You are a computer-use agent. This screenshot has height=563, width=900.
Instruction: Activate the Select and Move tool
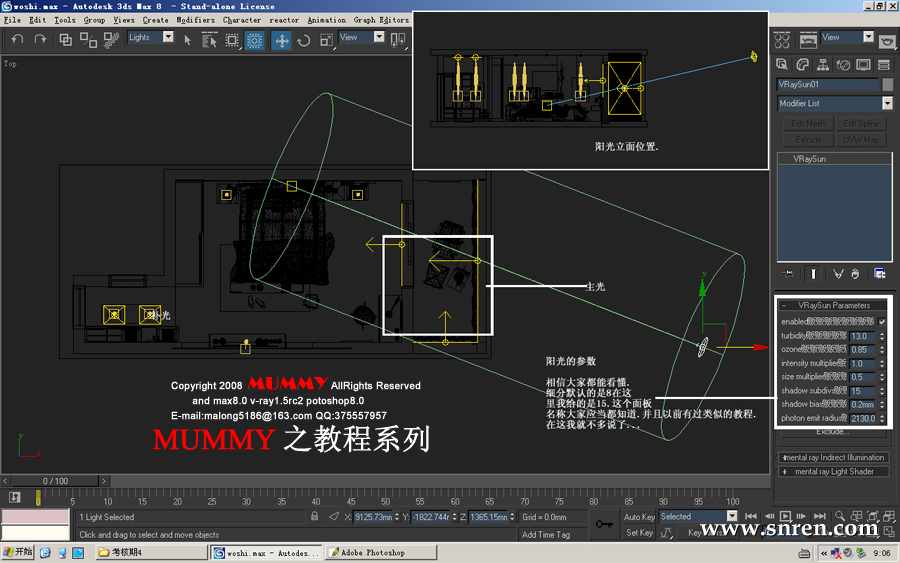tap(282, 40)
